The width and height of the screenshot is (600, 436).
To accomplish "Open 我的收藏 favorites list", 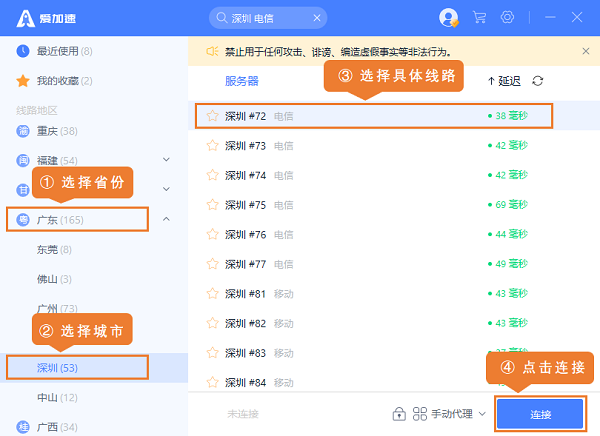I will pyautogui.click(x=64, y=81).
